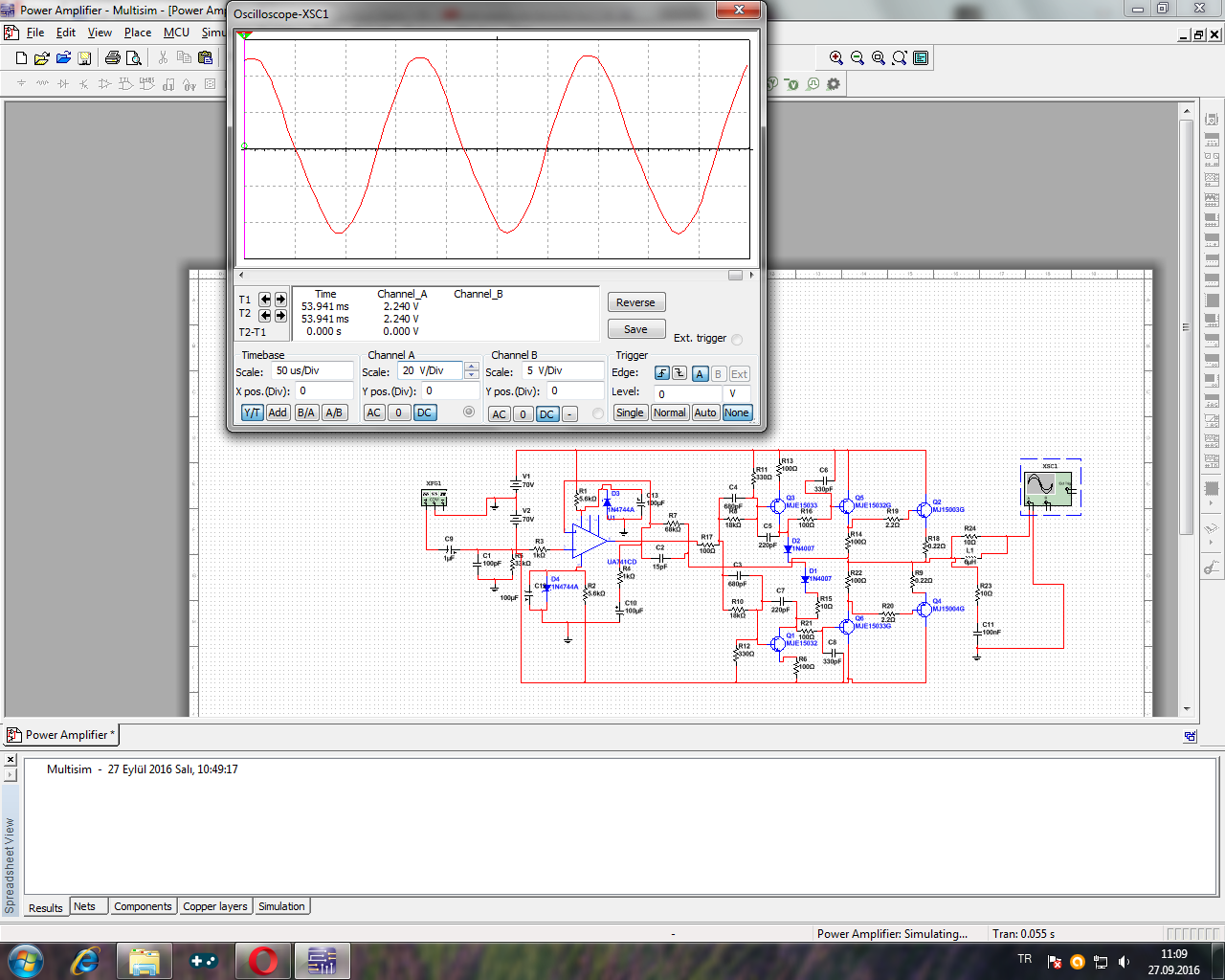The height and width of the screenshot is (980, 1225).
Task: Select rising edge trigger button
Action: pyautogui.click(x=661, y=373)
